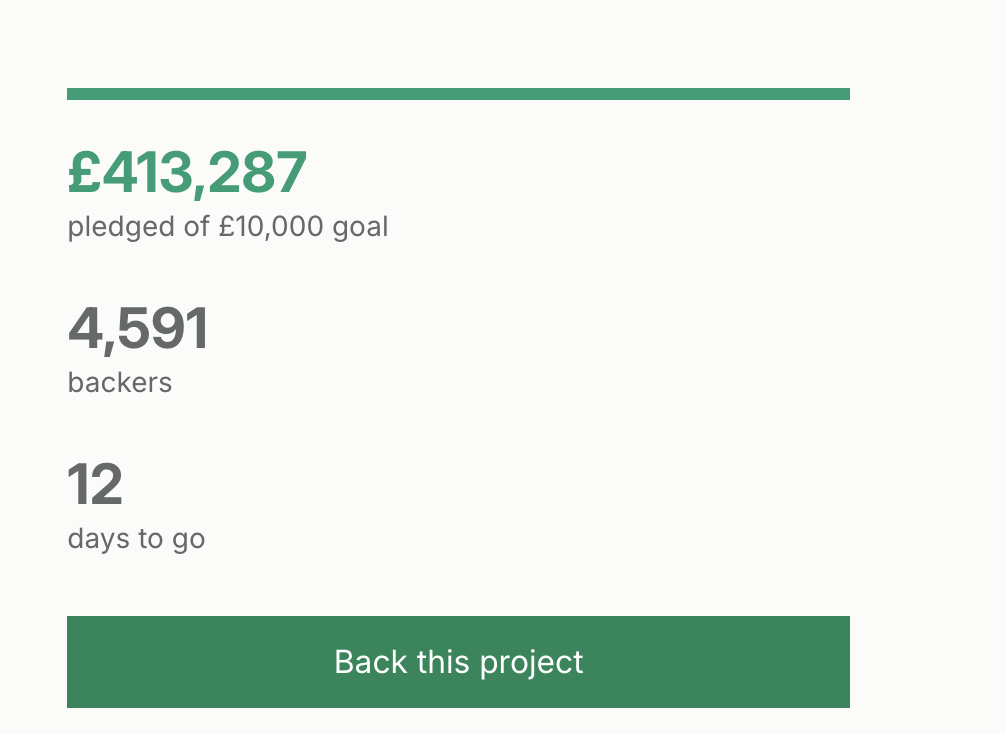This screenshot has width=1006, height=734.
Task: Select the £413,287 pledged amount
Action: pos(187,173)
